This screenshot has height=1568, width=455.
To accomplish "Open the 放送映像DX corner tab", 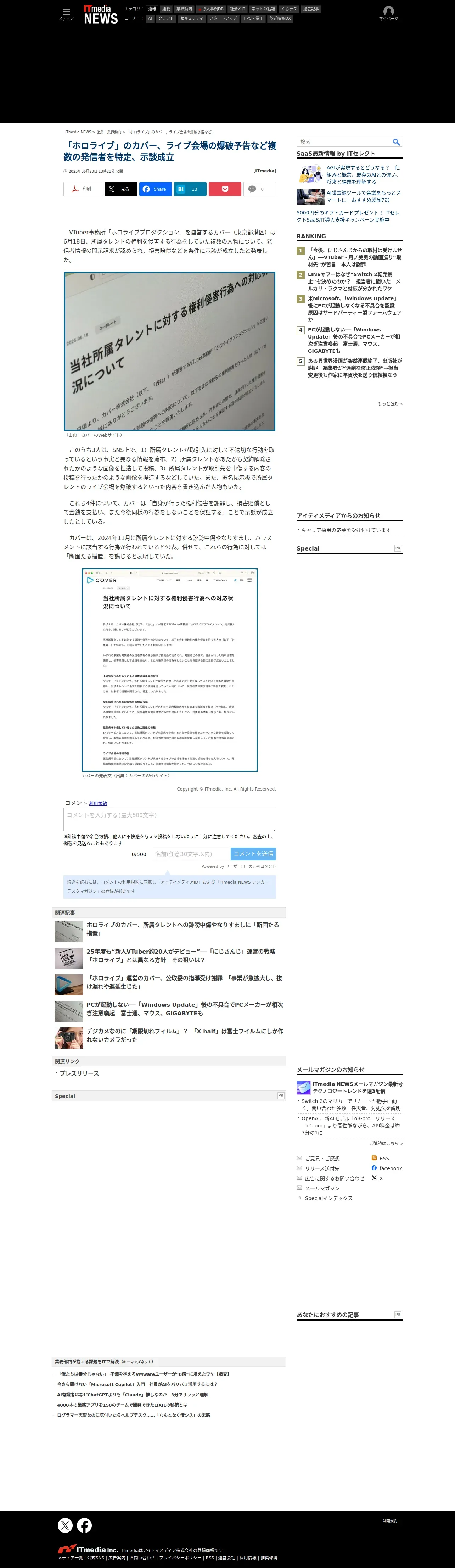I will point(280,18).
